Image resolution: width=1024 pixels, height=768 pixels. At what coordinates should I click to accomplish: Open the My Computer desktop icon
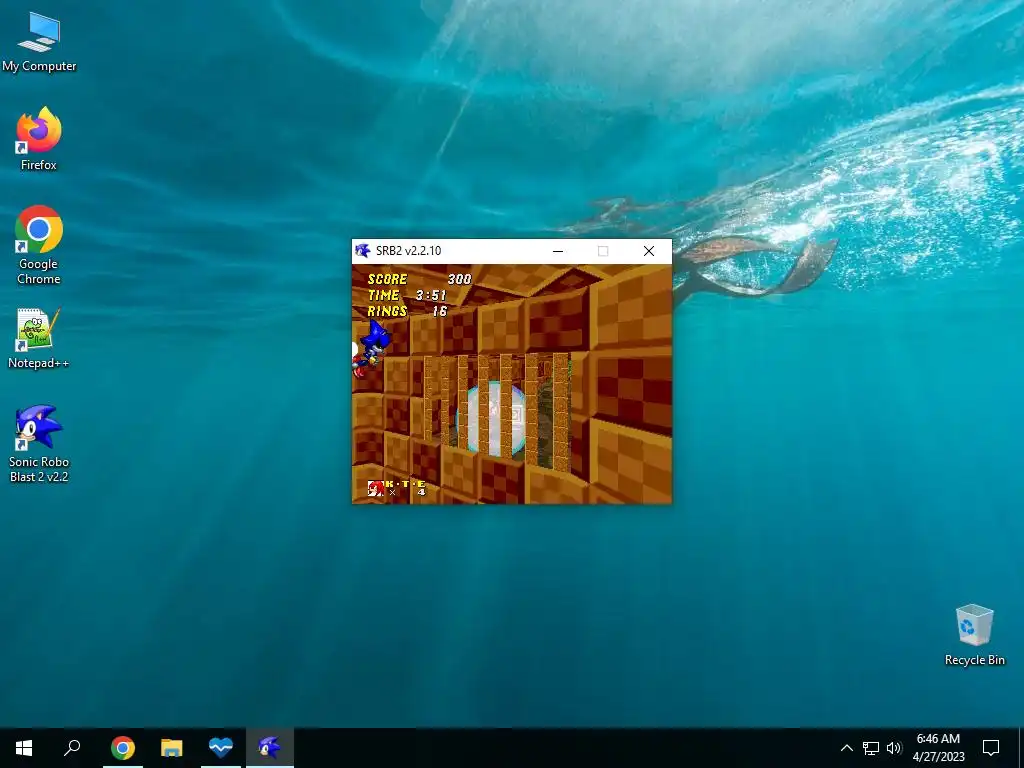coord(39,41)
